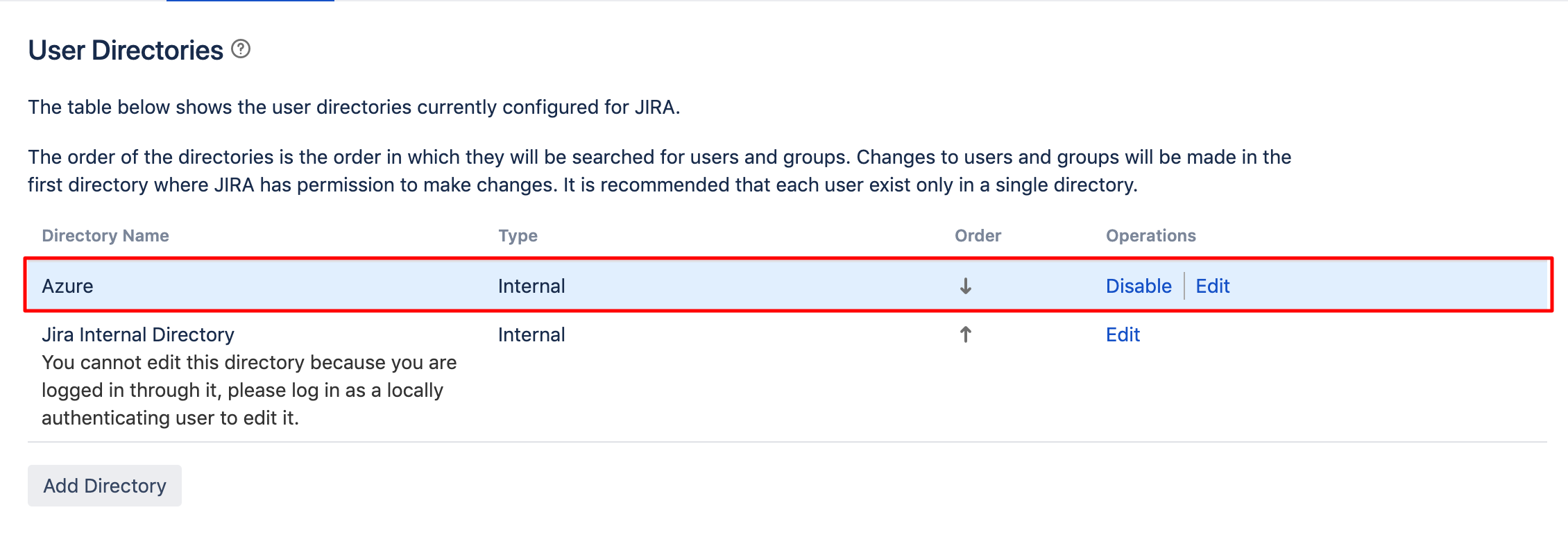Click Internal type of Jira Internal Directory
Image resolution: width=1568 pixels, height=537 pixels.
pos(531,335)
